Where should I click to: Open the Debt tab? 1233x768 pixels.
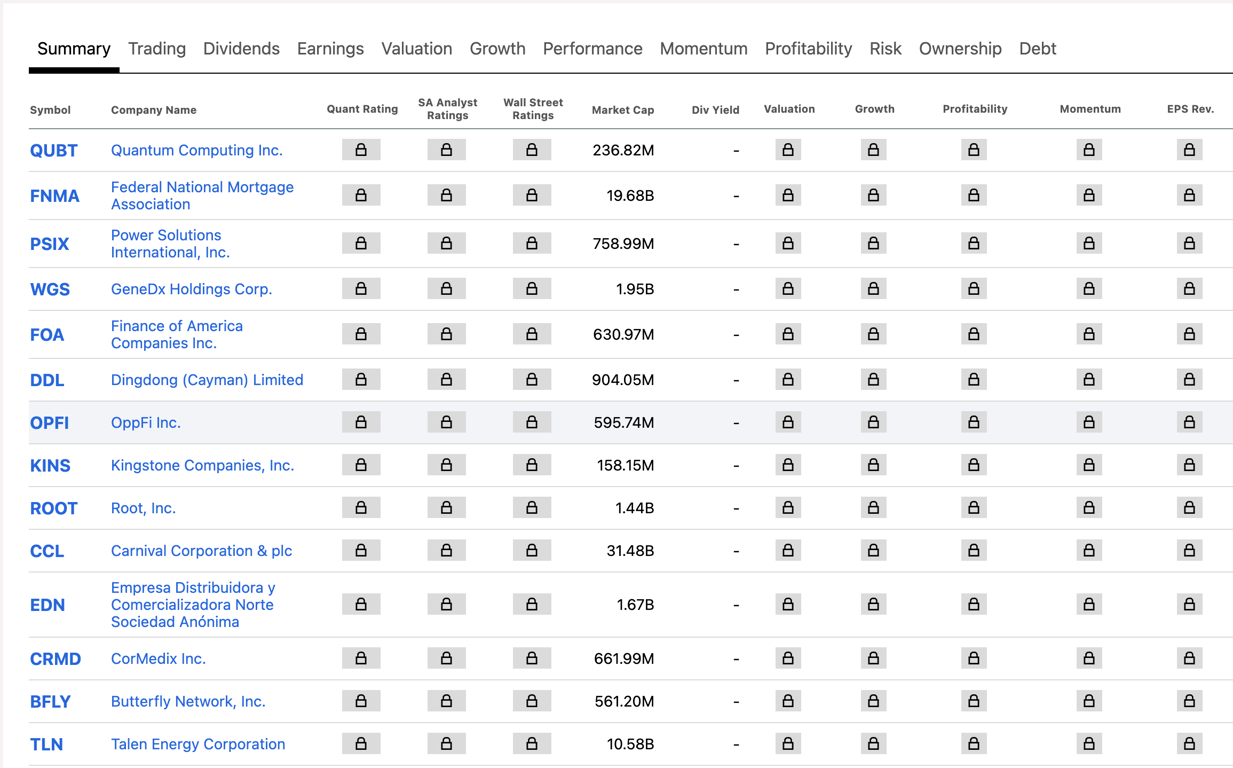(1037, 49)
